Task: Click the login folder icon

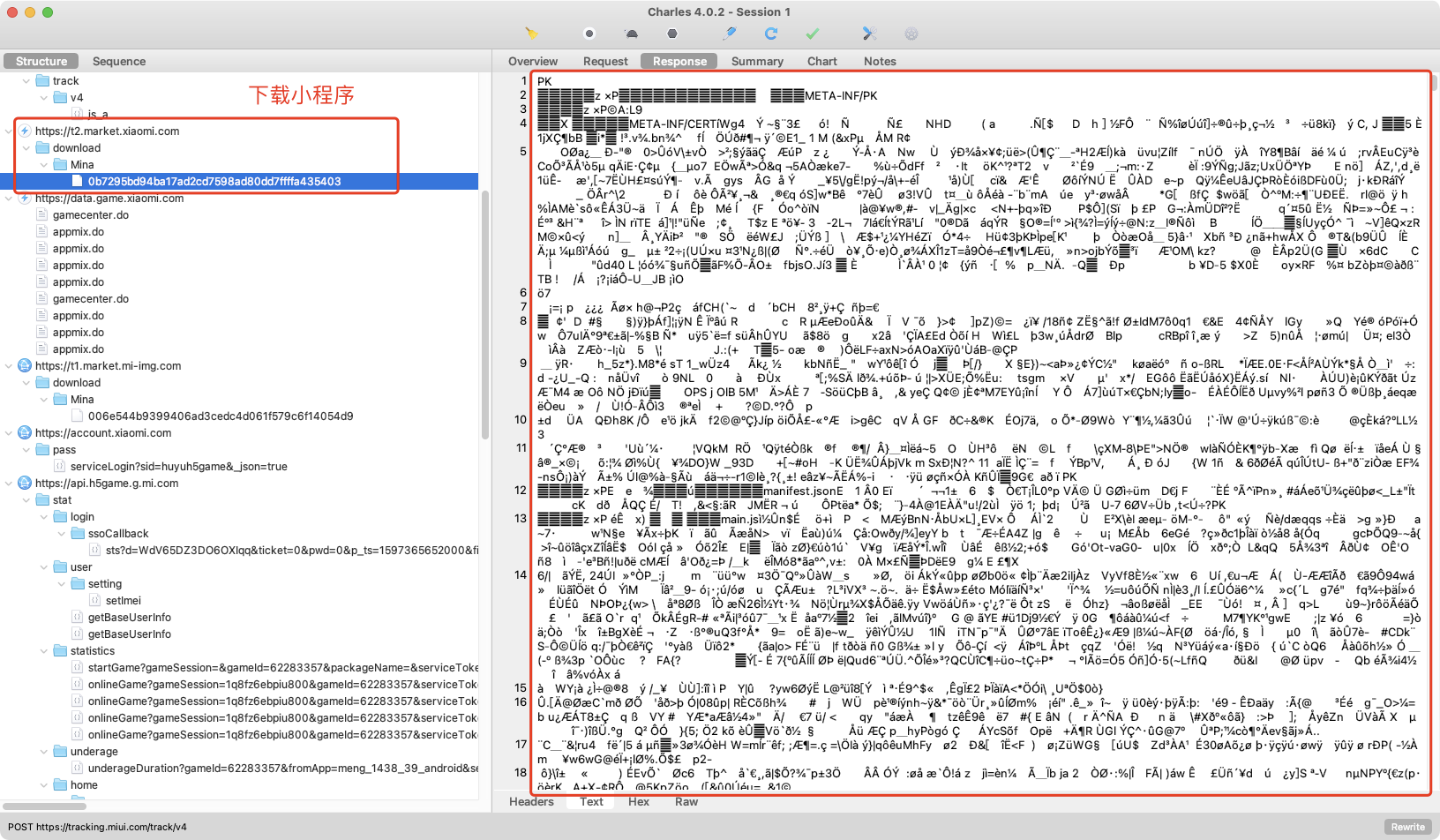Action: click(x=61, y=517)
